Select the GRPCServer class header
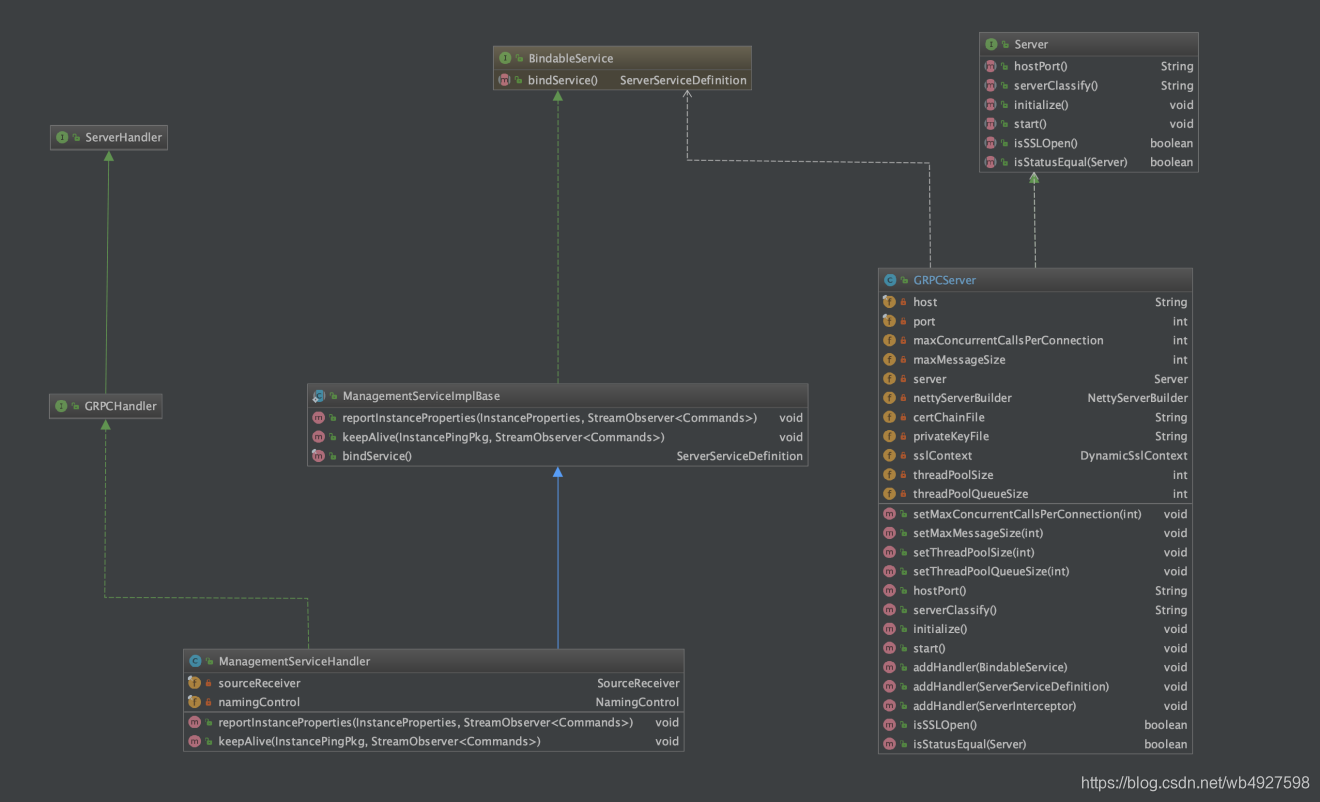Viewport: 1320px width, 802px height. tap(1035, 280)
